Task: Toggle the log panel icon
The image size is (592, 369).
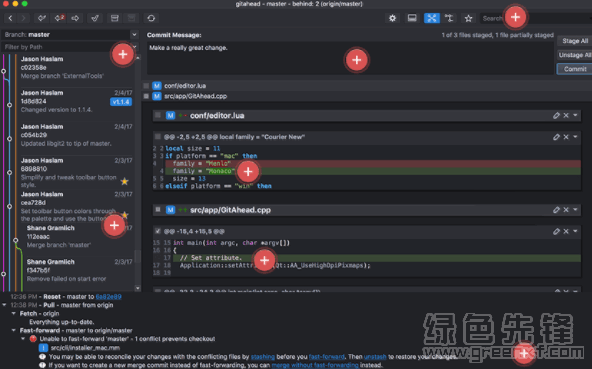Action: pos(412,18)
